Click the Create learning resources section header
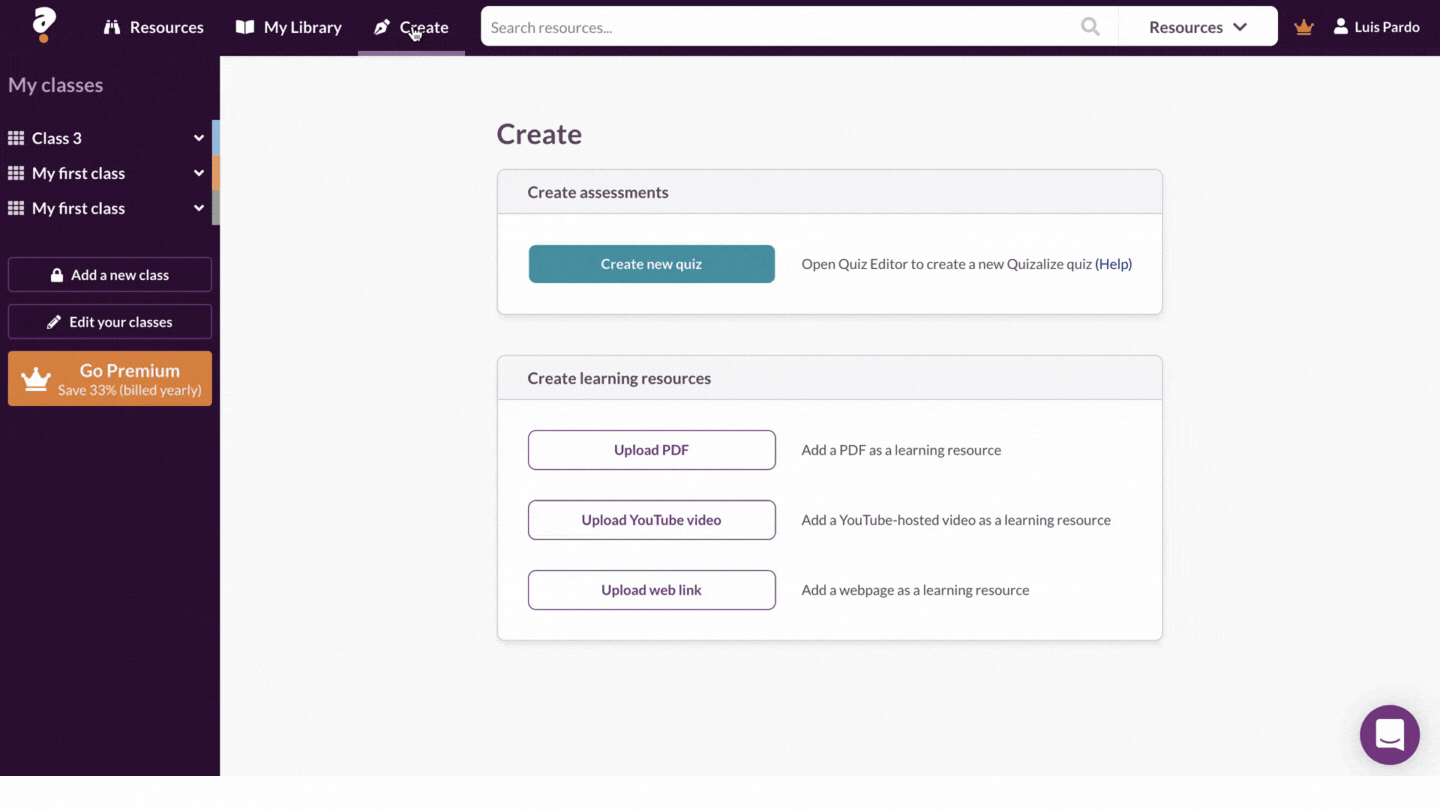This screenshot has width=1440, height=810. 830,378
